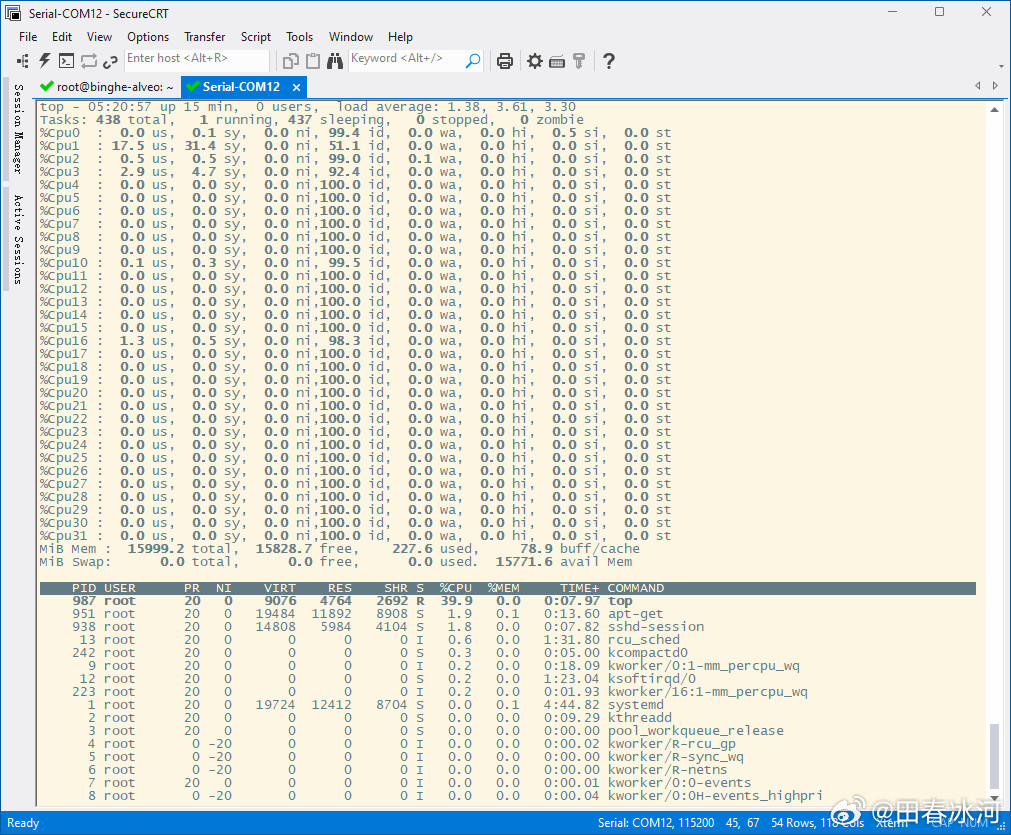The height and width of the screenshot is (835, 1011).
Task: Click the 'rcu_sched' process command
Action: pyautogui.click(x=643, y=640)
